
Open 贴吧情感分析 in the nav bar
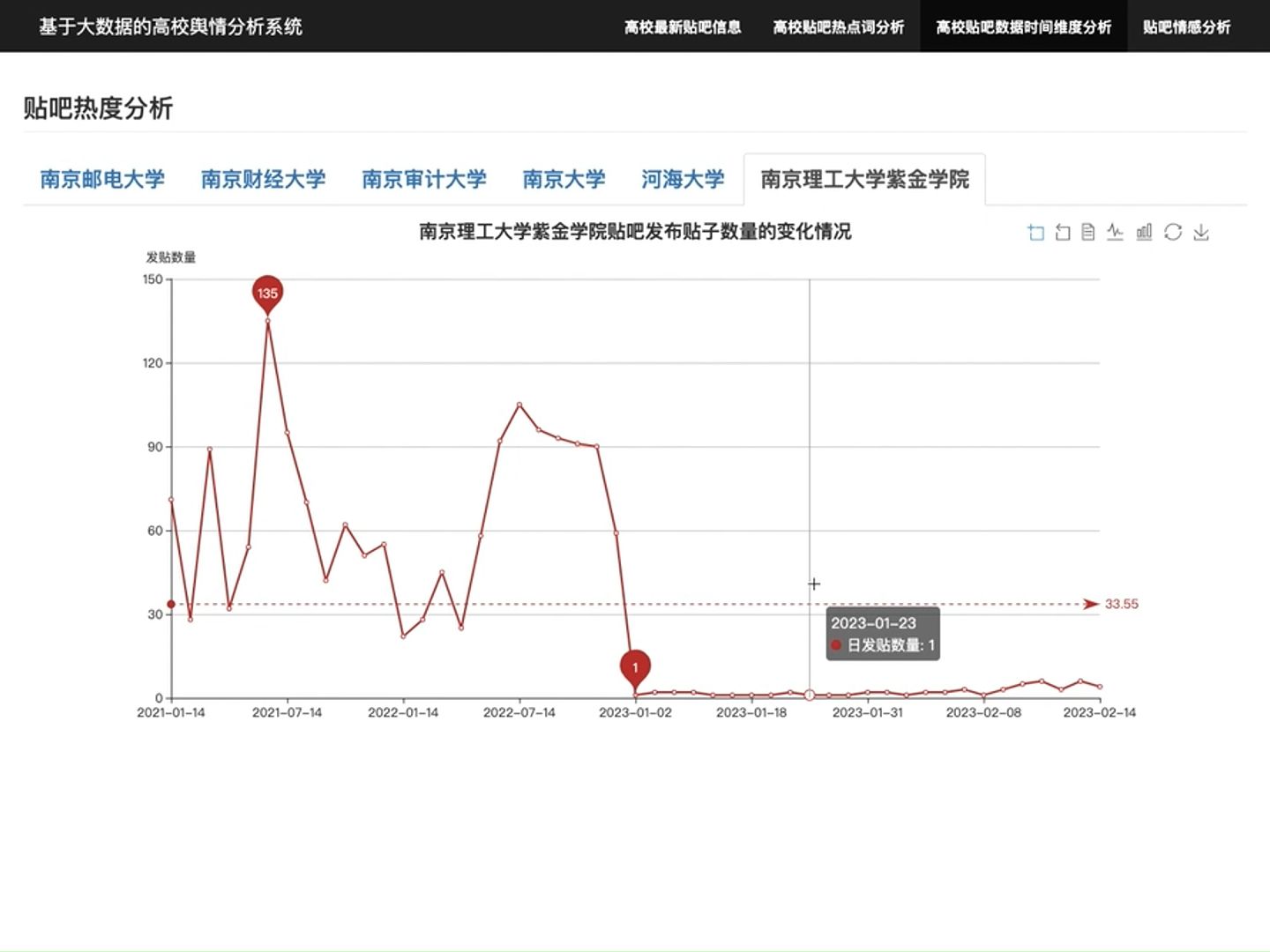pyautogui.click(x=1186, y=27)
